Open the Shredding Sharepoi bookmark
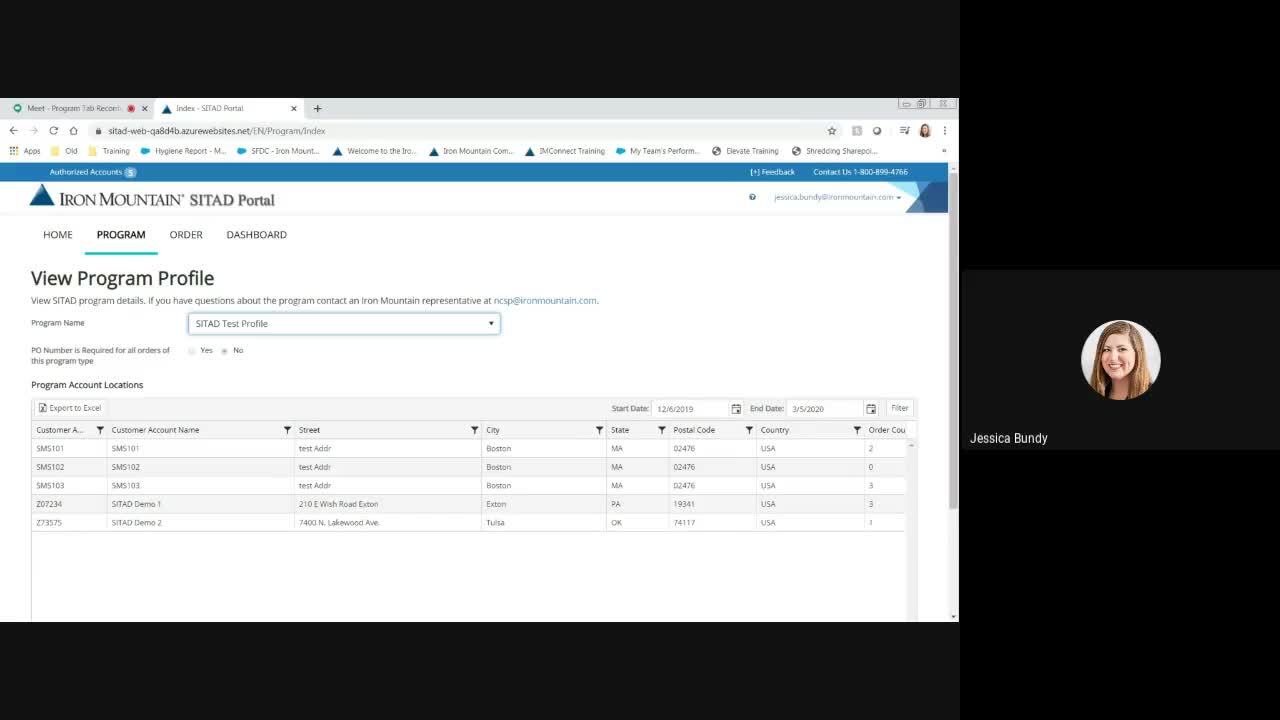The image size is (1280, 720). tap(834, 151)
